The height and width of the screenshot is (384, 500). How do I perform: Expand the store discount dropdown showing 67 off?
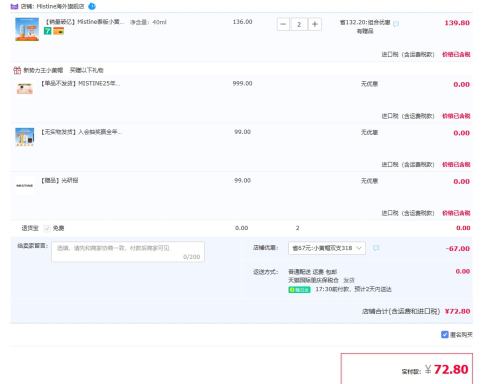327,248
